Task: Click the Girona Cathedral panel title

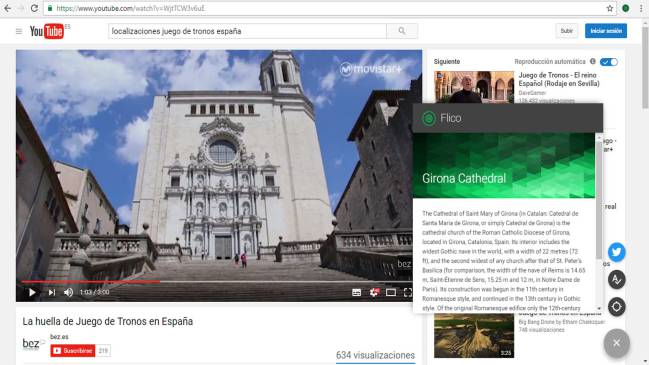Action: [464, 178]
